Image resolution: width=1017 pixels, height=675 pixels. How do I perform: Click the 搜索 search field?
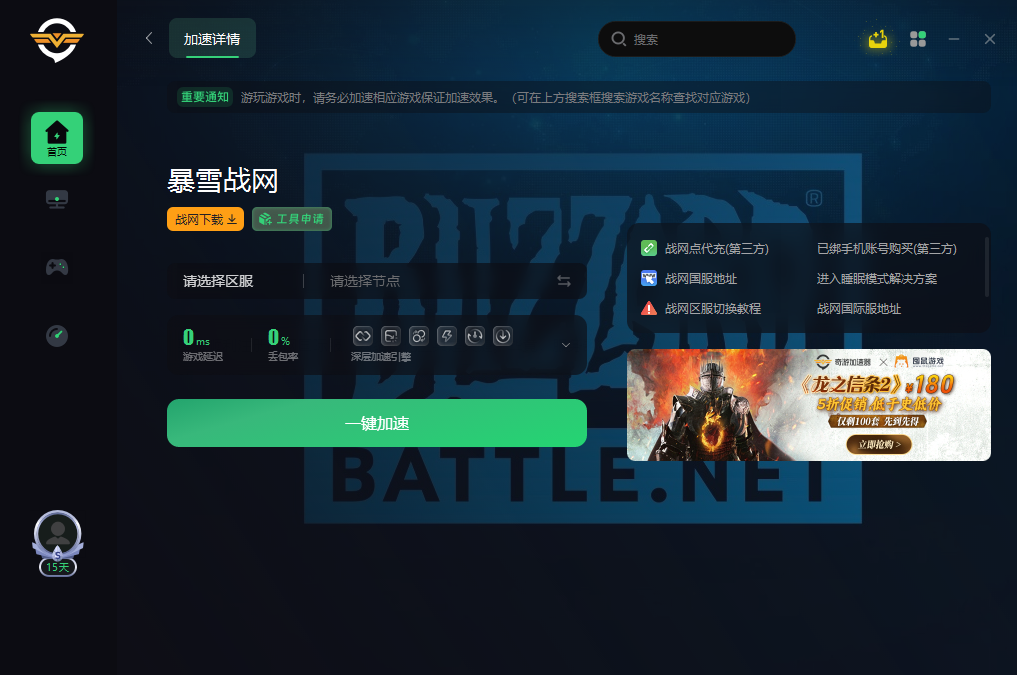(697, 39)
